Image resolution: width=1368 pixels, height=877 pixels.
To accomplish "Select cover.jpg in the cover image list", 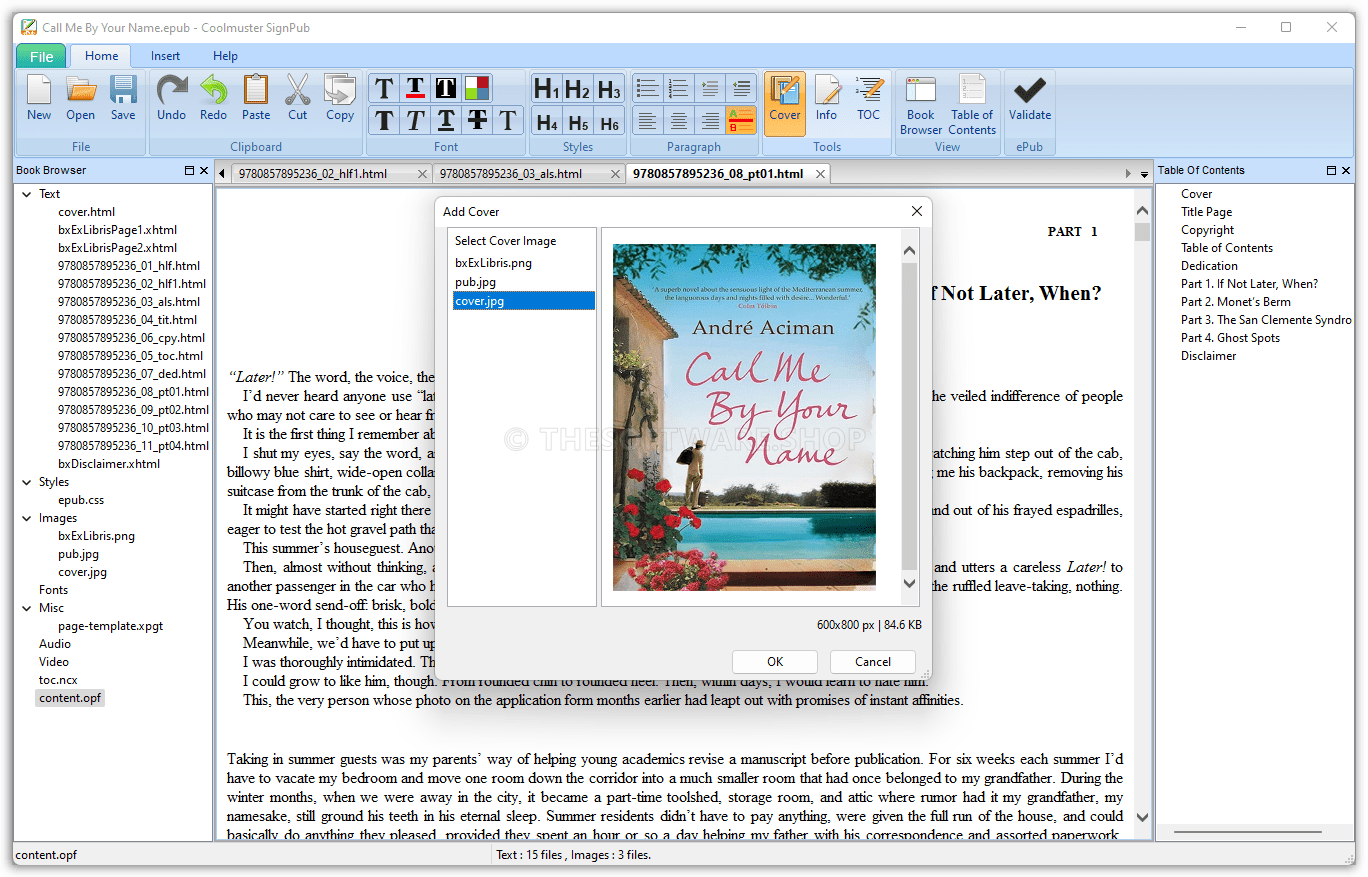I will tap(524, 301).
